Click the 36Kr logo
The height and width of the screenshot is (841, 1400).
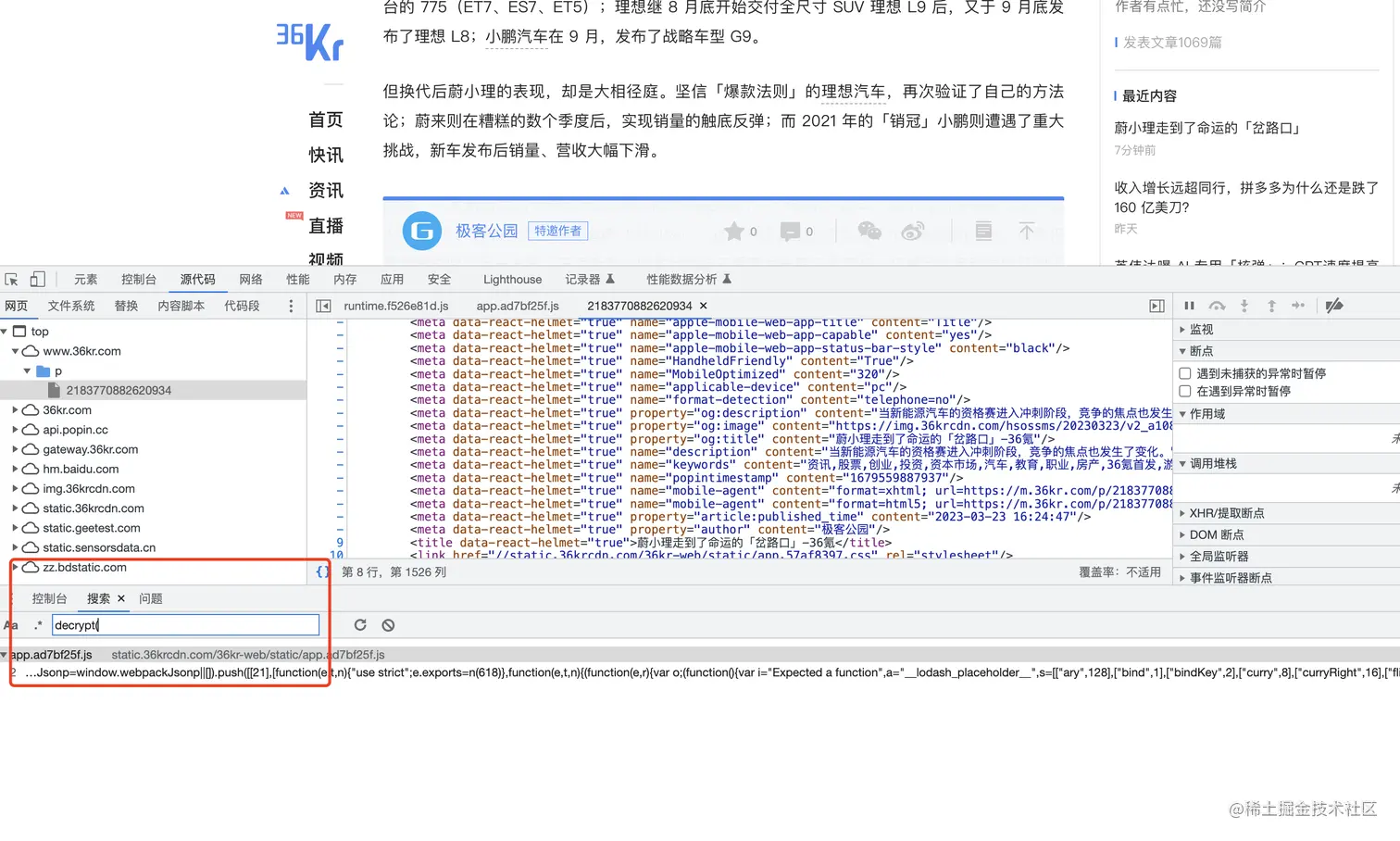tap(309, 41)
